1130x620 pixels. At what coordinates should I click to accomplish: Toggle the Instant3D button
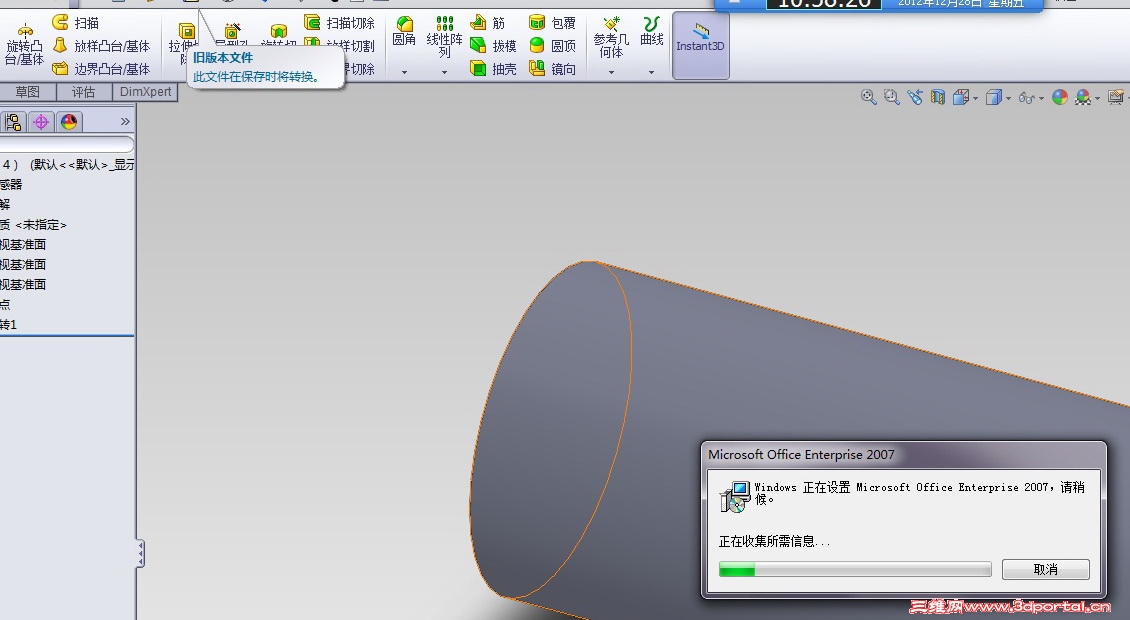point(700,45)
